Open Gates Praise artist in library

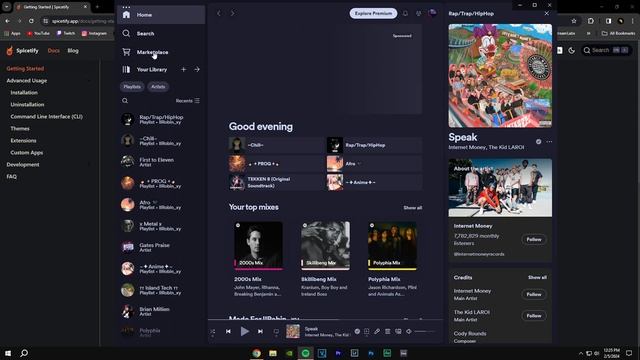[x=161, y=247]
